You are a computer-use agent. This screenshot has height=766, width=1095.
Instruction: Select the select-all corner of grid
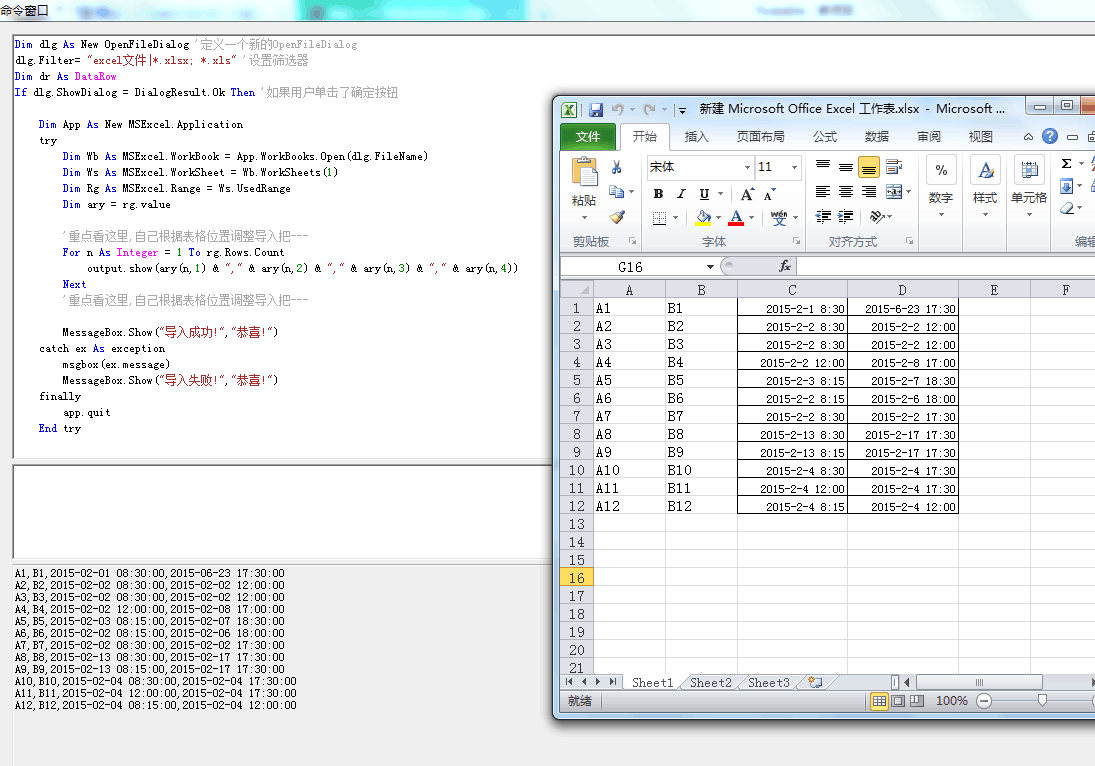click(x=577, y=289)
